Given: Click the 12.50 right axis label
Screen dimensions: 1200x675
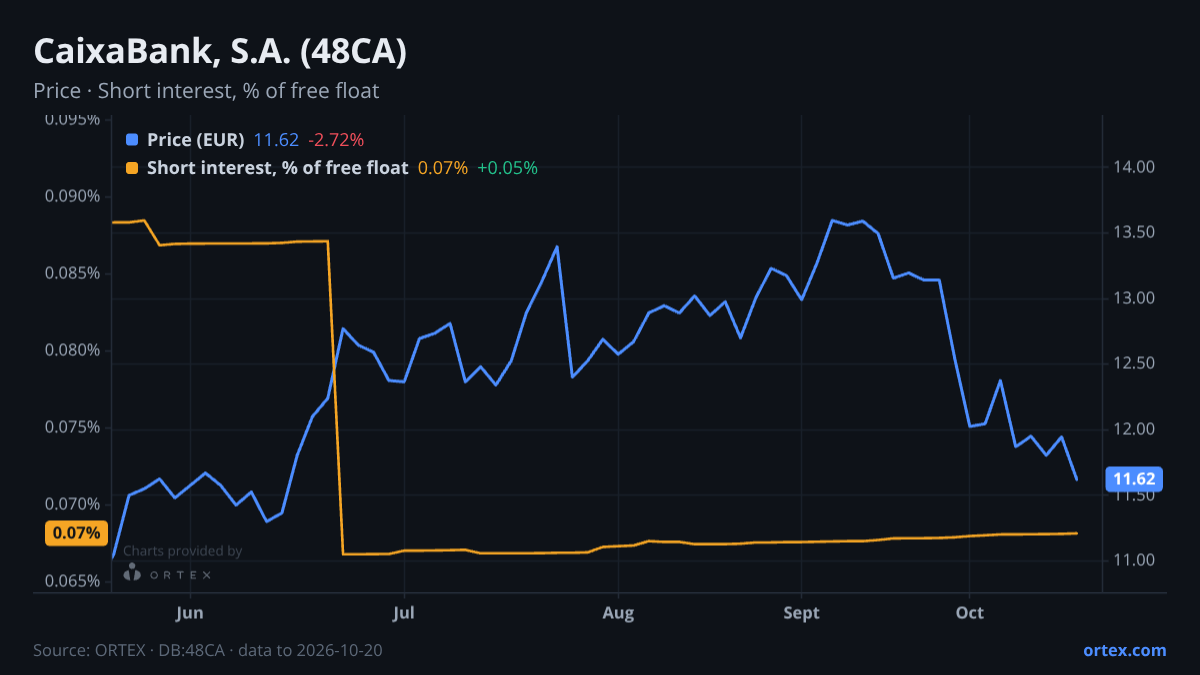Looking at the screenshot, I should click(x=1133, y=364).
